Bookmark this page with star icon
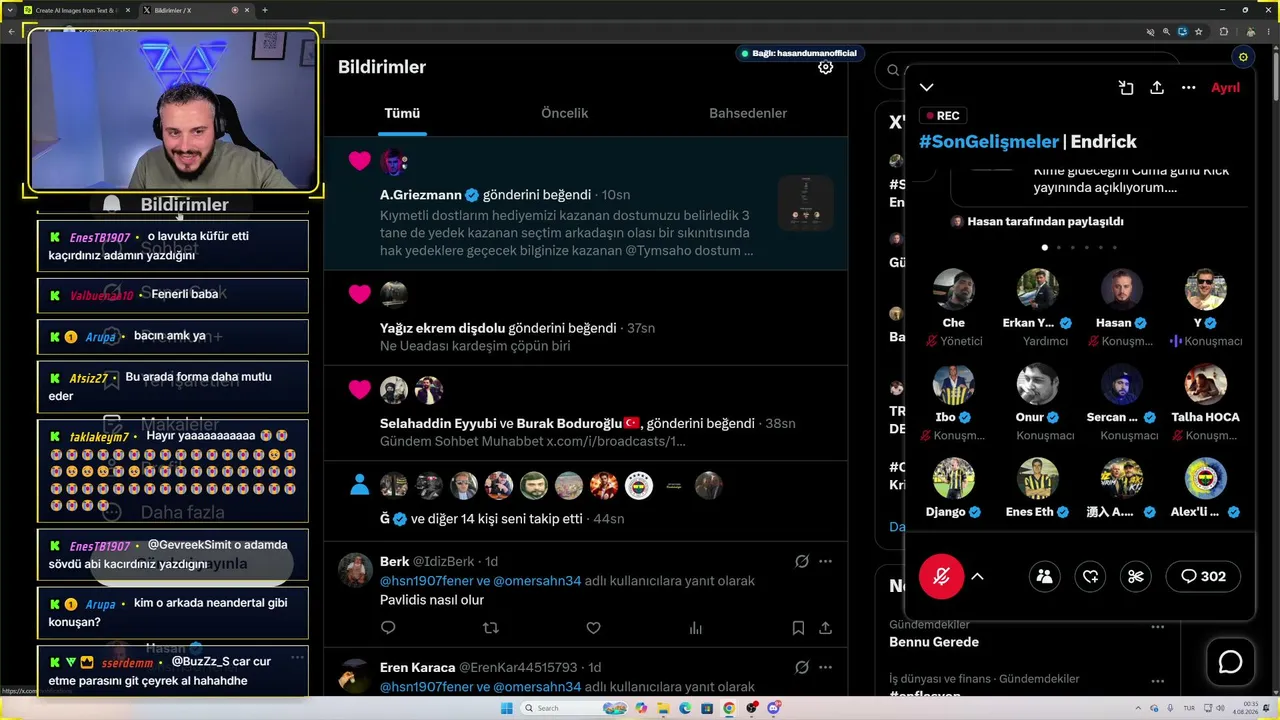The height and width of the screenshot is (720, 1280). pos(1198,31)
